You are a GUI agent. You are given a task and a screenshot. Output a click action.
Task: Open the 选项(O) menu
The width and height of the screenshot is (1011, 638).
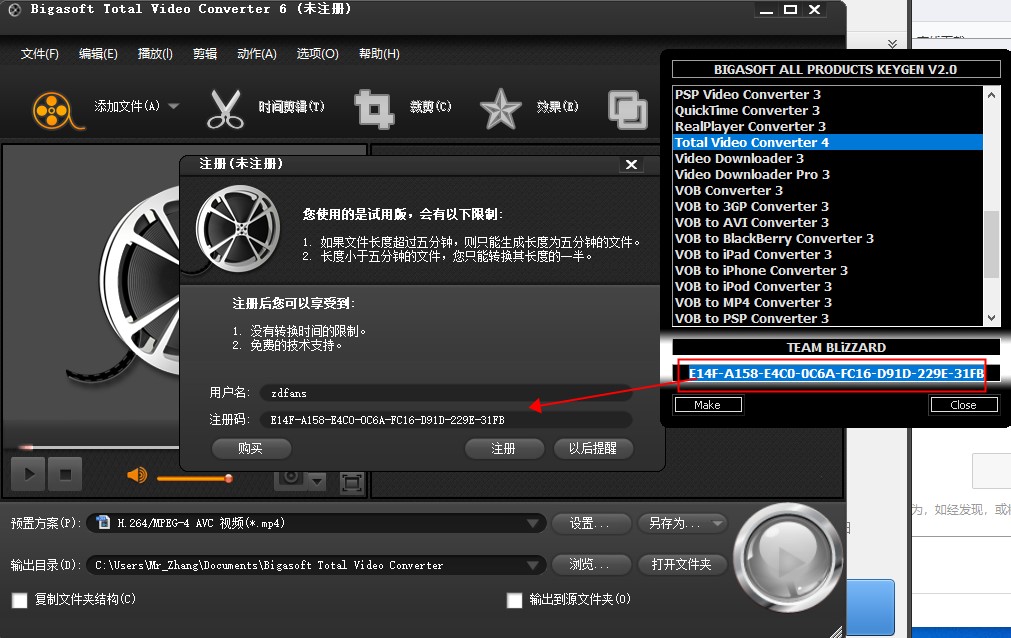(317, 54)
